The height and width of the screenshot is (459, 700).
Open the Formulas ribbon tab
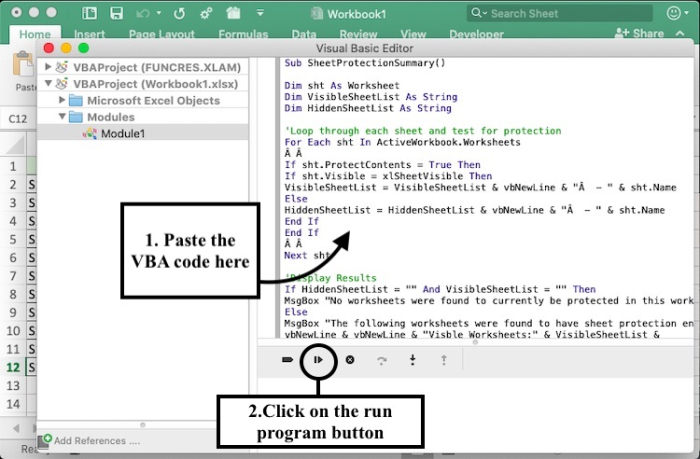coord(243,34)
